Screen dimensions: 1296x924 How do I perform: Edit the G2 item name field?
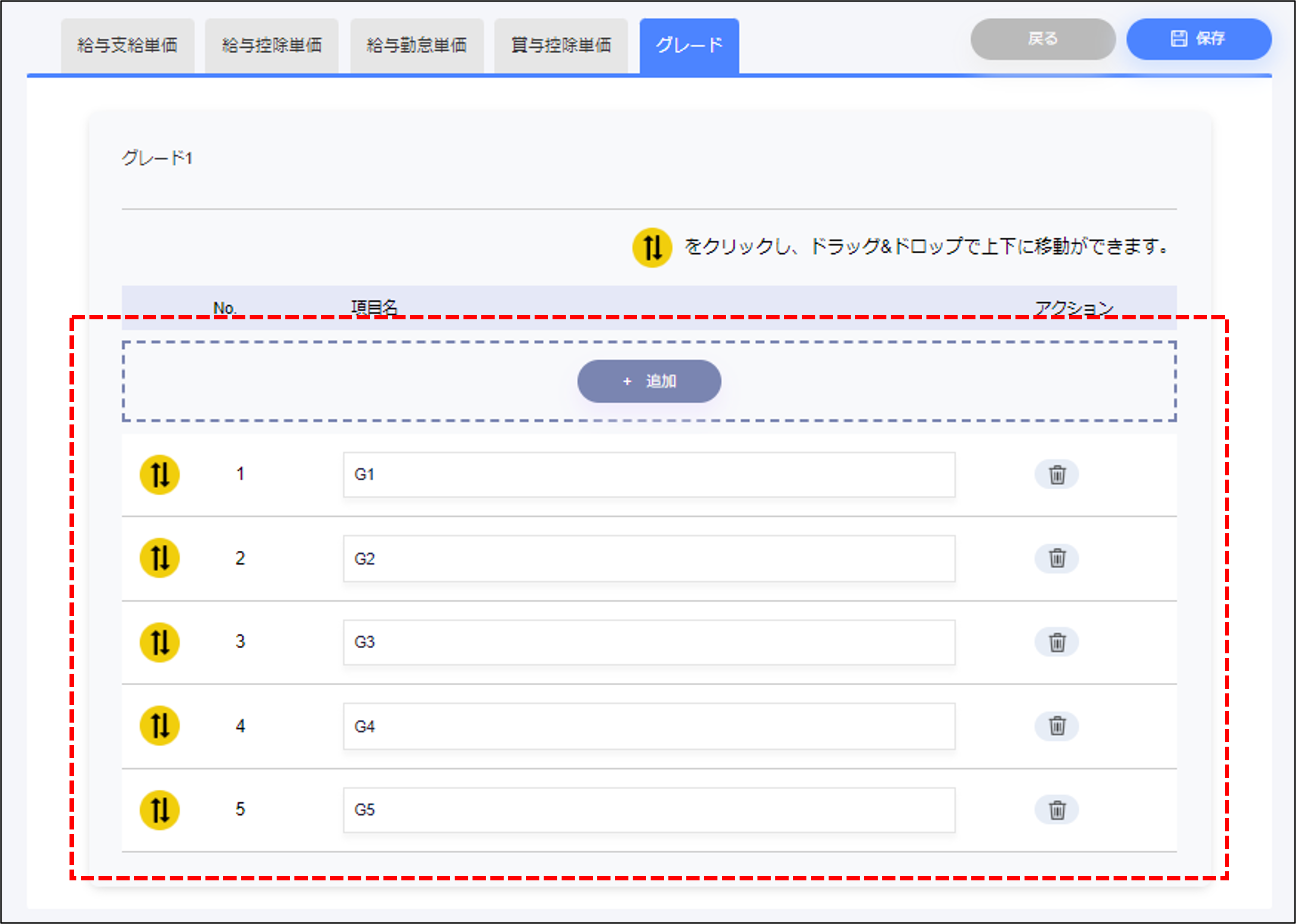click(x=649, y=559)
